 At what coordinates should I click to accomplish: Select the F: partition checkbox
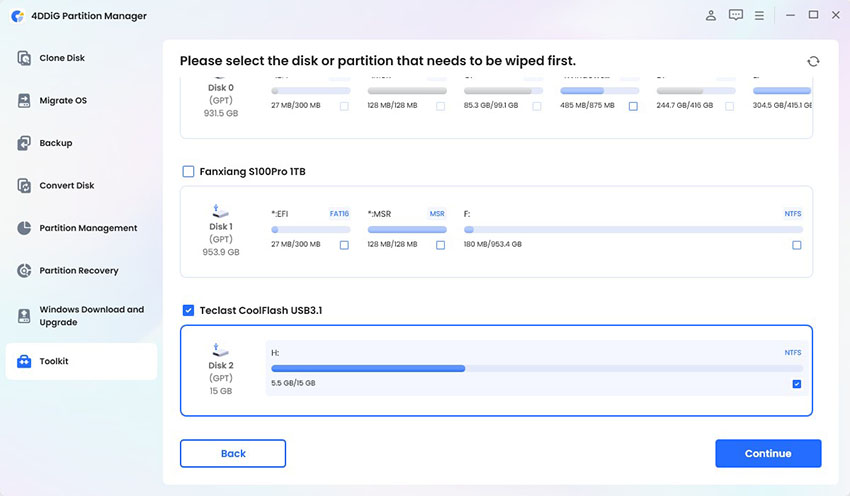(796, 245)
